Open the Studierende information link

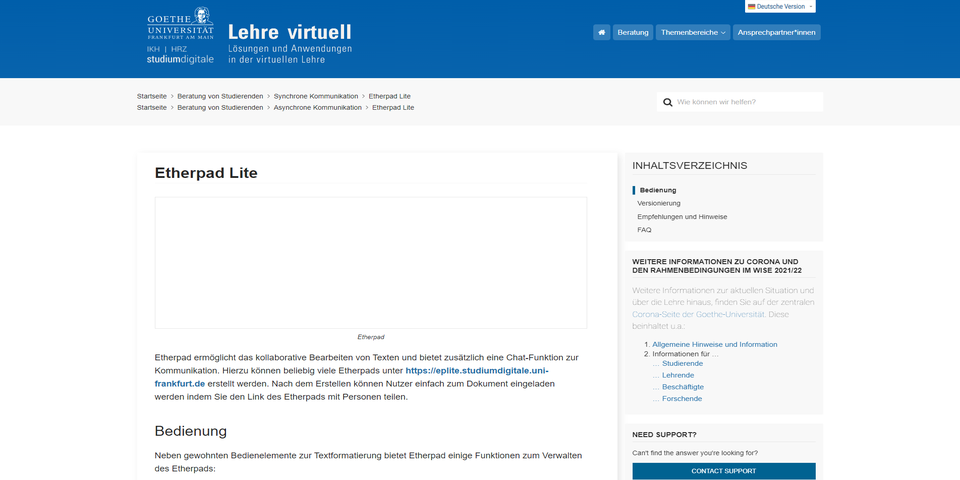(x=682, y=364)
